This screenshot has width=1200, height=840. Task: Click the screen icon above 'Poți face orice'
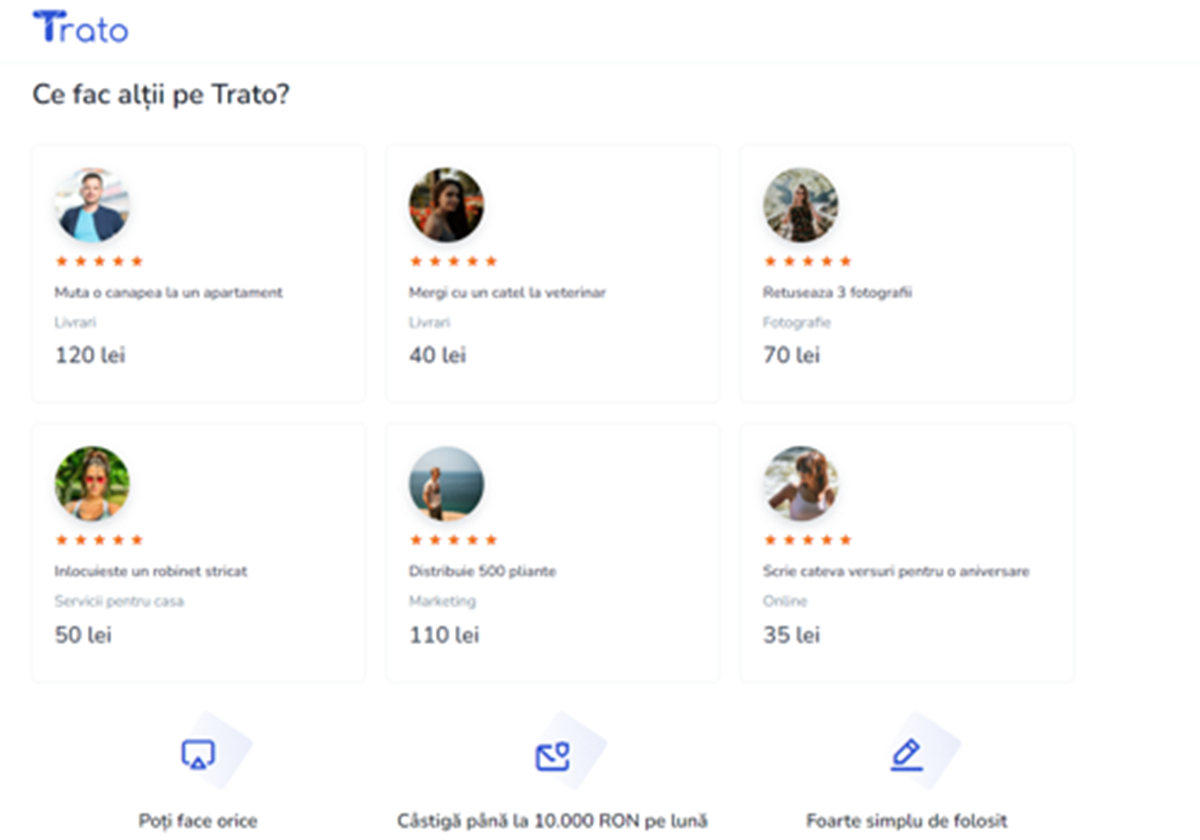pos(198,755)
